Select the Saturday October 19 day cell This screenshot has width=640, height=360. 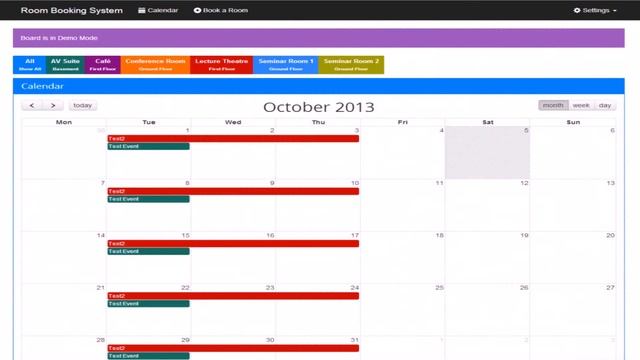(487, 258)
